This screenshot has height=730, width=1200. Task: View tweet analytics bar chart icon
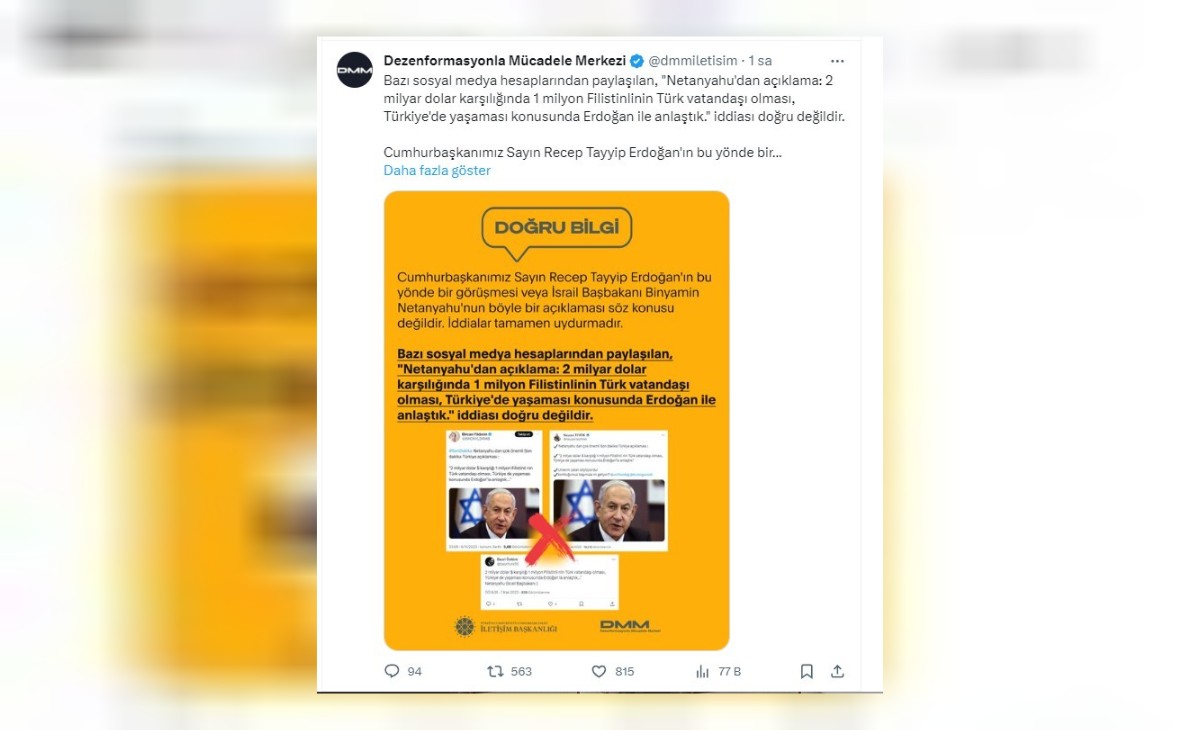(x=702, y=671)
